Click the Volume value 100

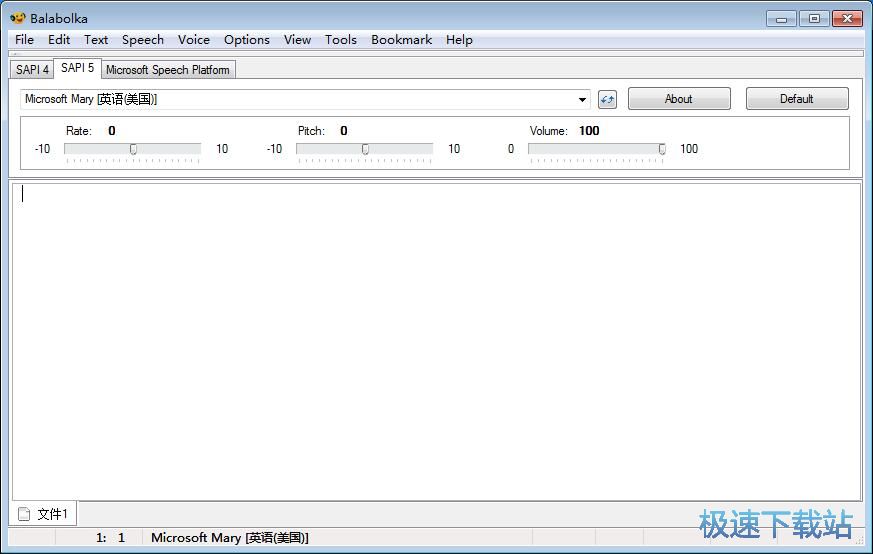[x=589, y=131]
